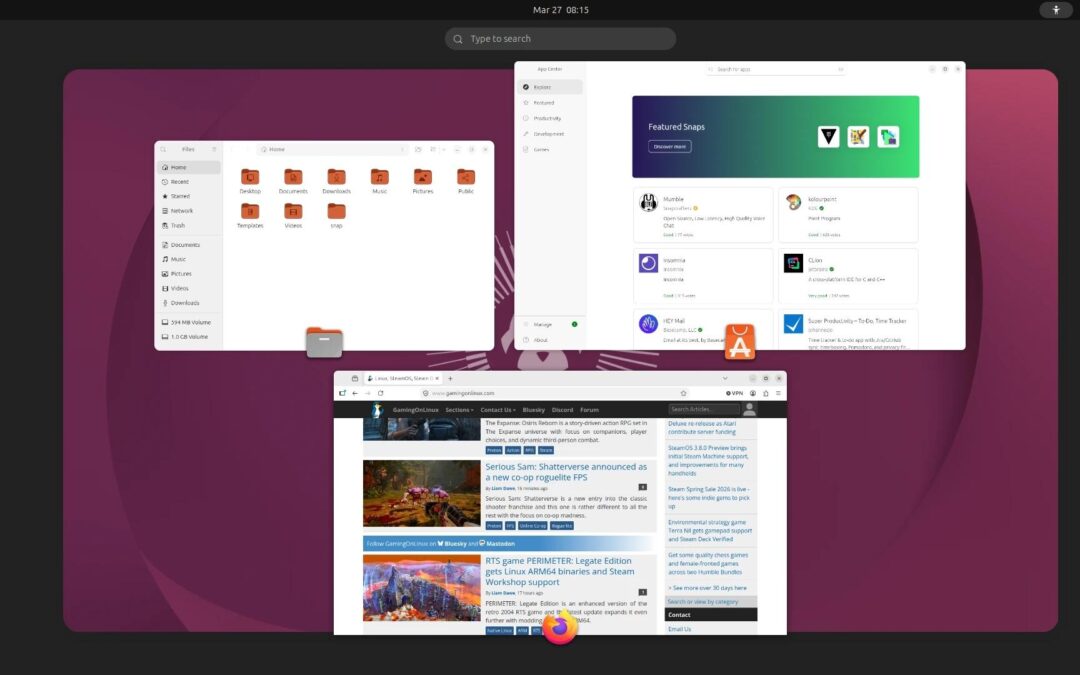Click the CLion app icon in App Center
The height and width of the screenshot is (675, 1080).
[793, 263]
